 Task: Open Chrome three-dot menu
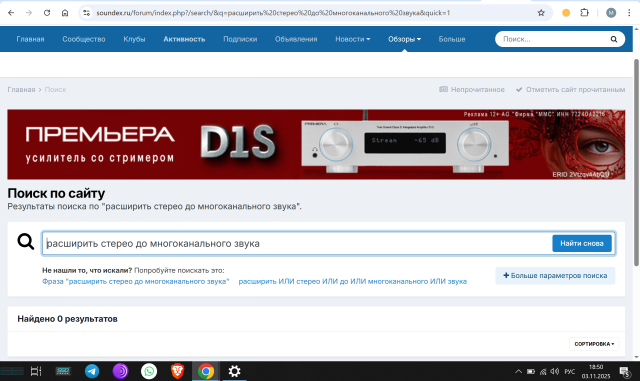click(x=629, y=13)
